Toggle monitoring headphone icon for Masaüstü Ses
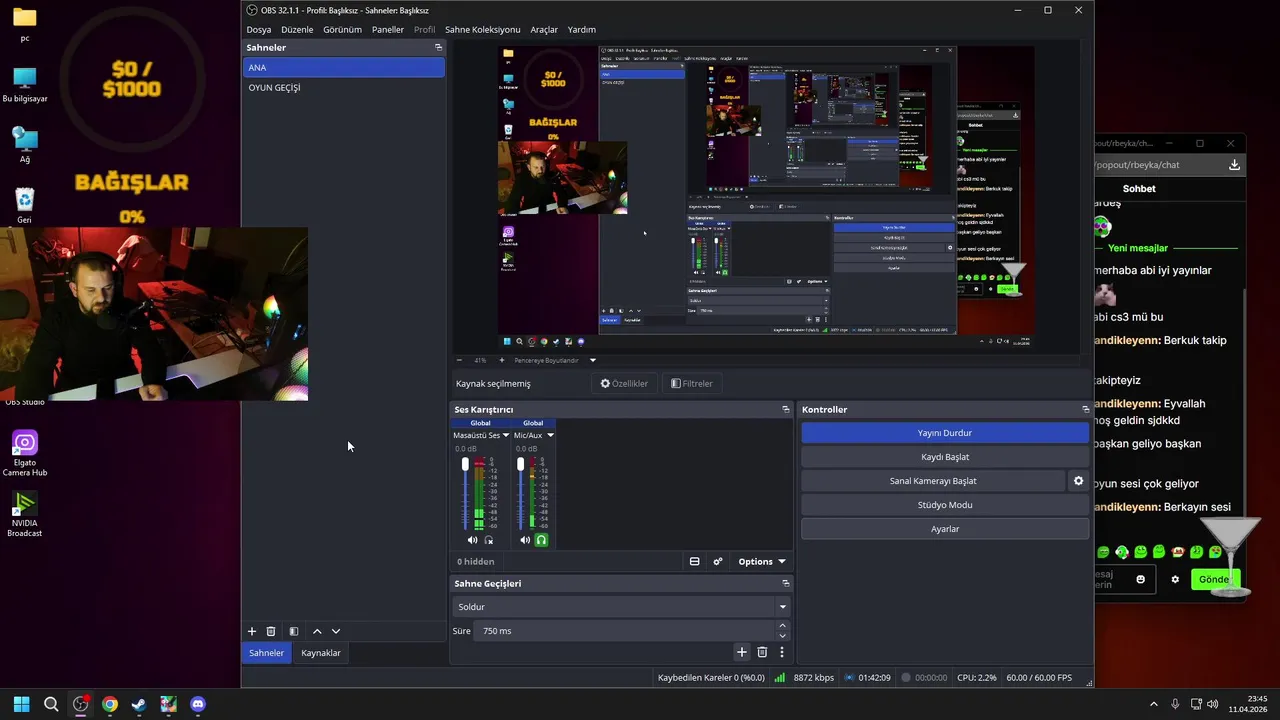The width and height of the screenshot is (1280, 720). (489, 540)
